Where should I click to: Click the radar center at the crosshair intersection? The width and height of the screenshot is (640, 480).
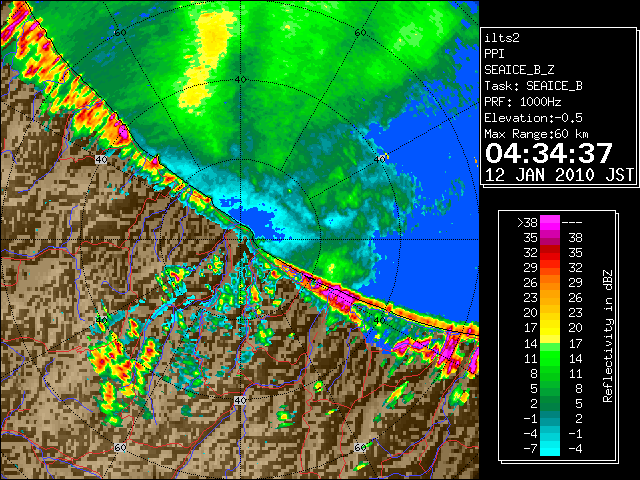point(241,240)
